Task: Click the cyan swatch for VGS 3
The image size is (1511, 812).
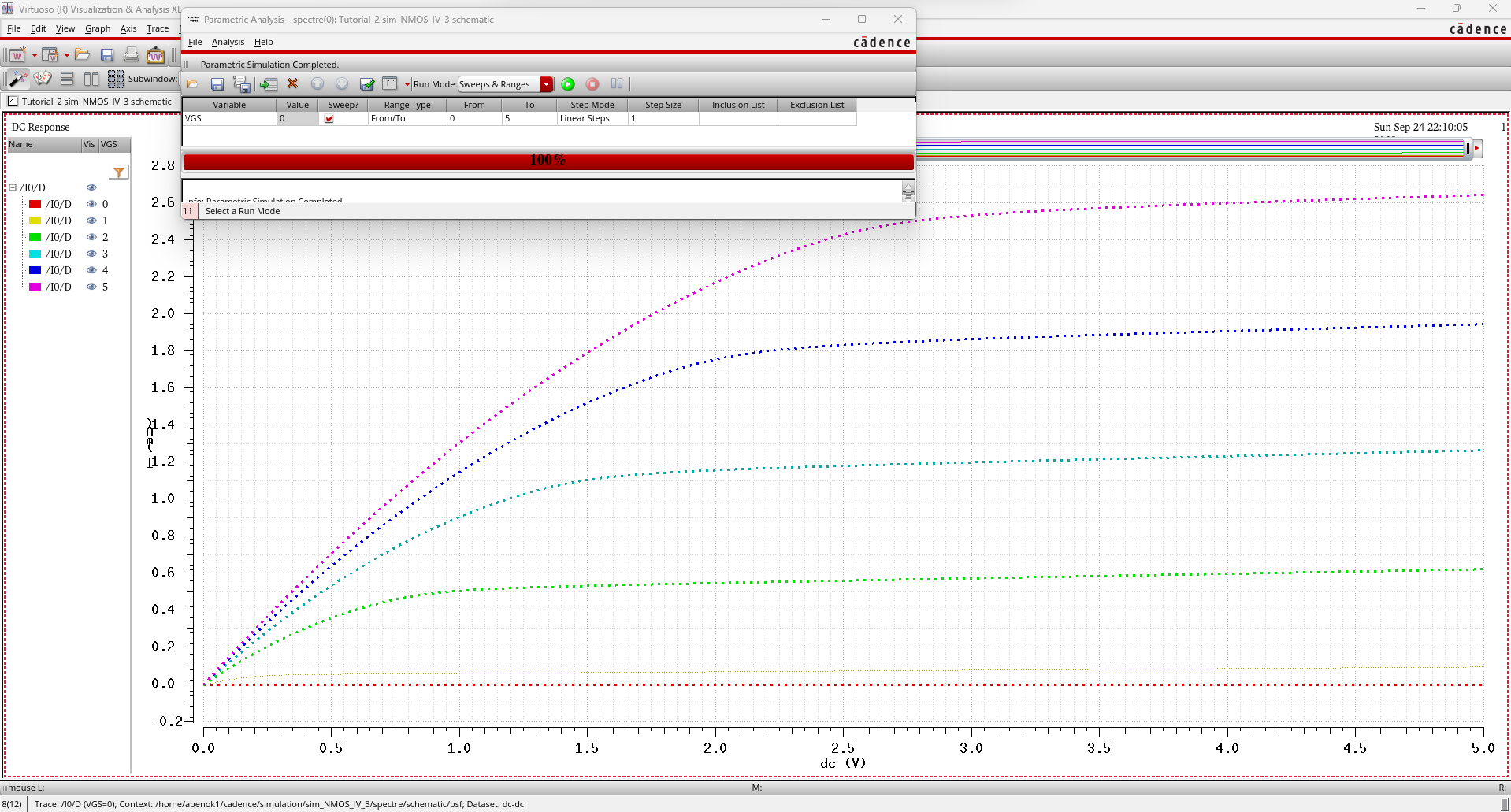Action: 35,254
